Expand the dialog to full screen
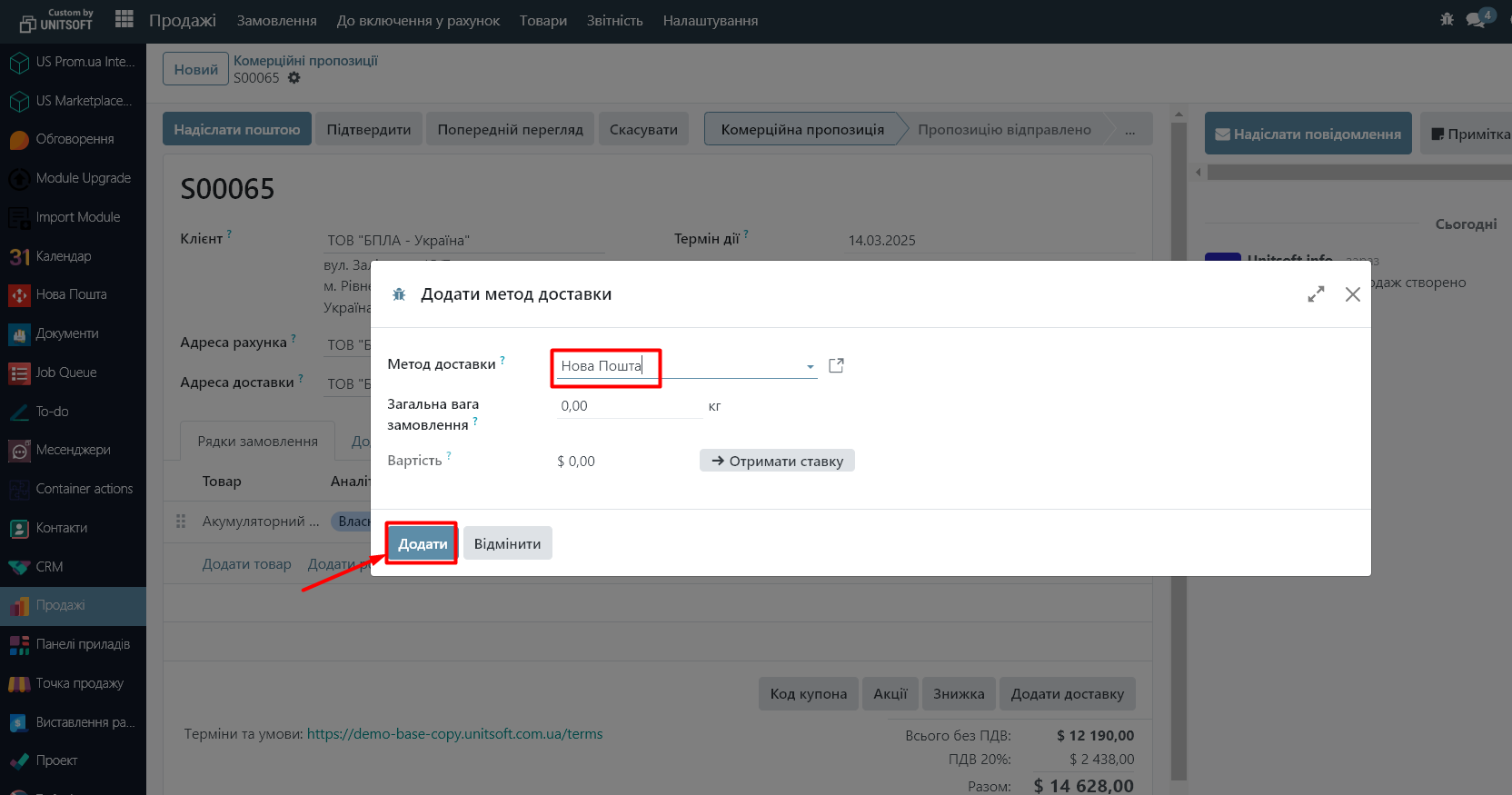Viewport: 1512px width, 795px height. (x=1316, y=294)
